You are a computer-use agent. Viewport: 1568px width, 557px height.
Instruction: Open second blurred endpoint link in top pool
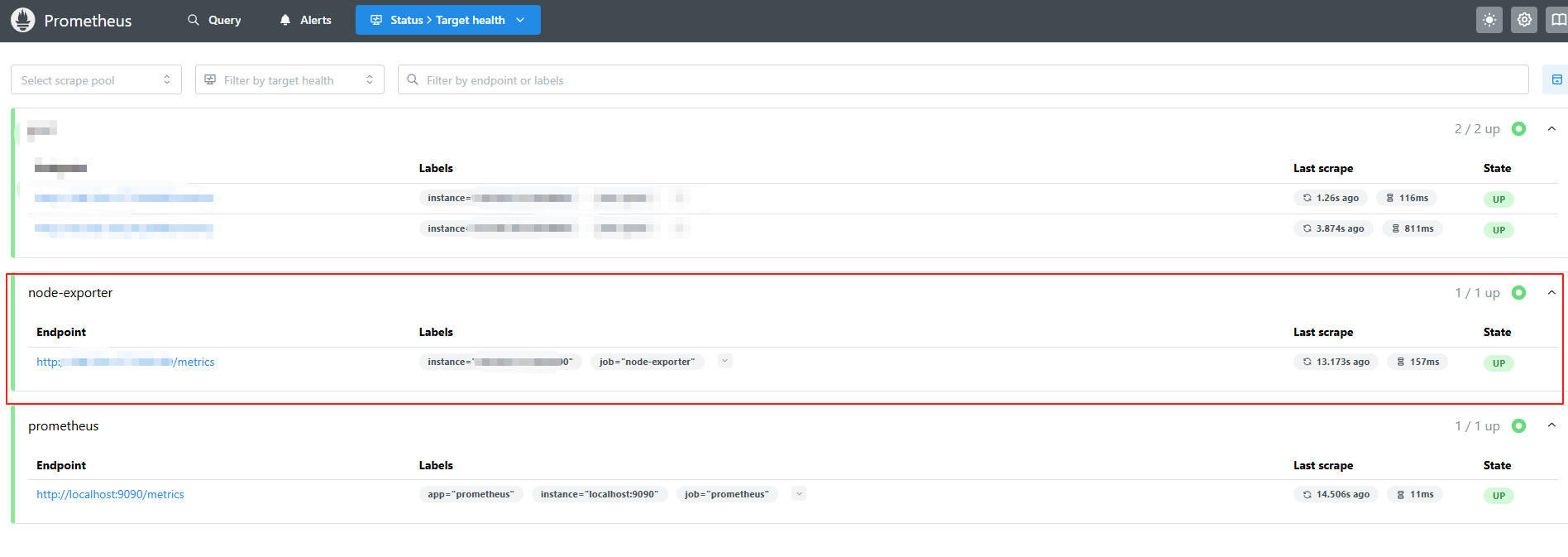click(124, 228)
